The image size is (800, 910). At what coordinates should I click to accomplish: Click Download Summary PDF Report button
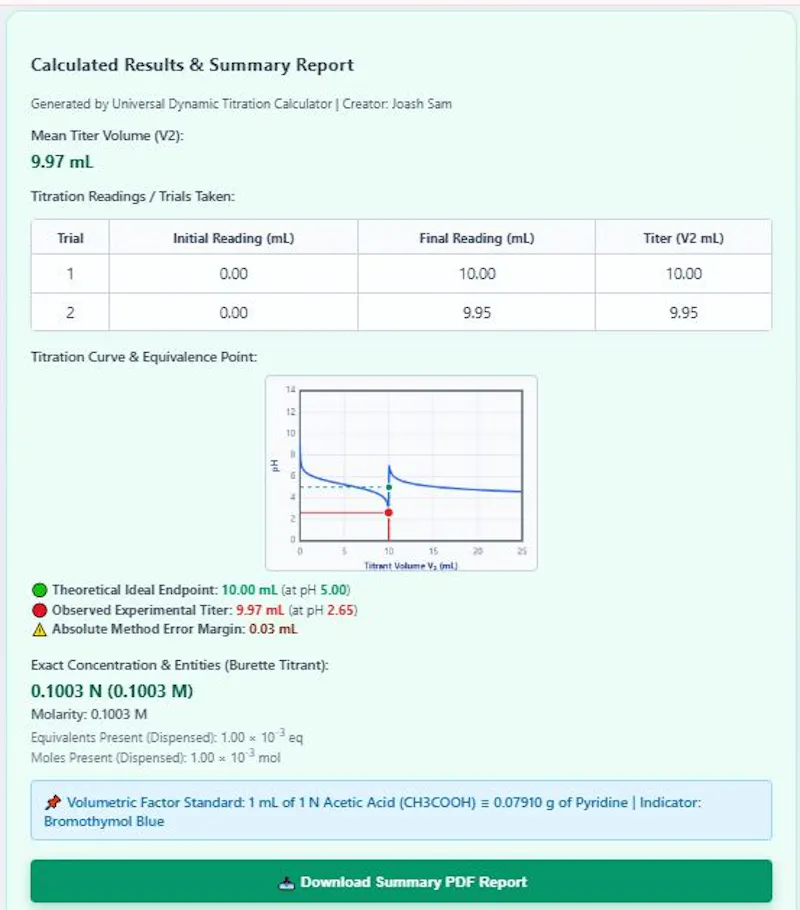401,882
